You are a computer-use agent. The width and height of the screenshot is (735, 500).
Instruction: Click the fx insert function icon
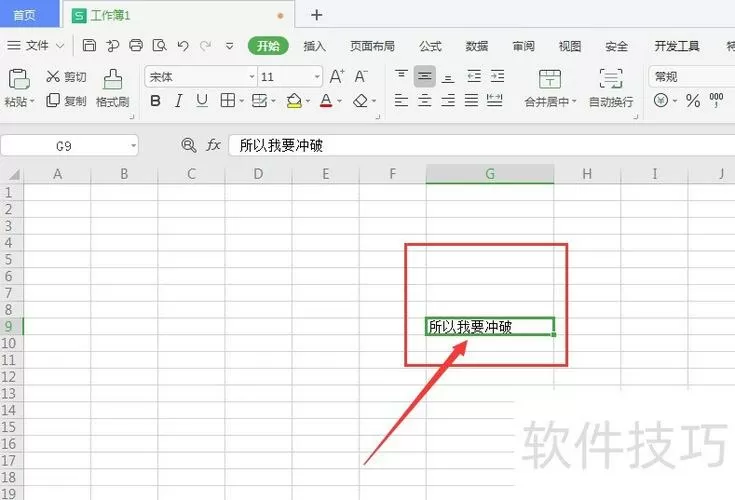point(213,145)
